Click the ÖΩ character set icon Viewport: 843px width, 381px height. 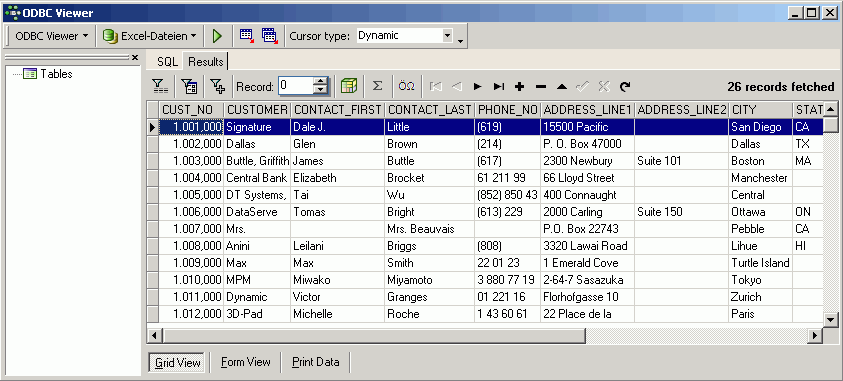click(406, 86)
